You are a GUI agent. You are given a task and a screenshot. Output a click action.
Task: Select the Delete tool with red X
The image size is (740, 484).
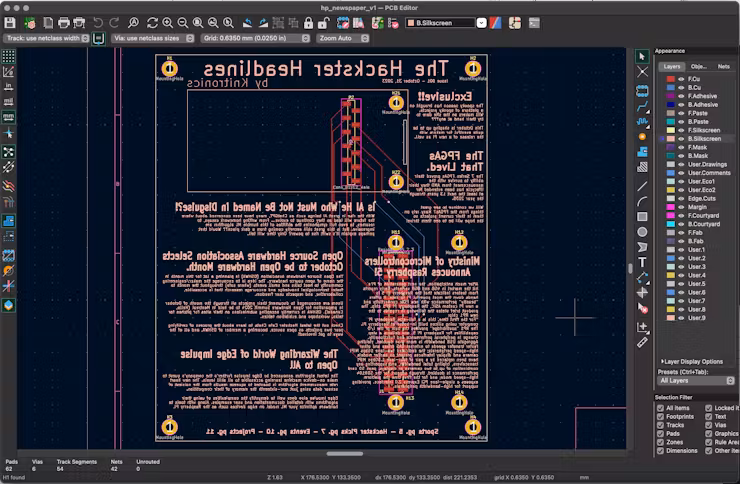tap(642, 308)
